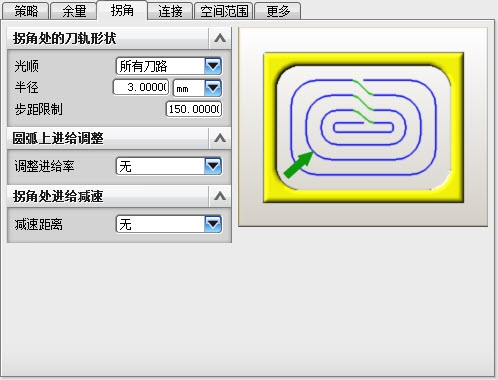The image size is (498, 380).
Task: Collapse the 拐角处进给减速 section
Action: click(220, 196)
